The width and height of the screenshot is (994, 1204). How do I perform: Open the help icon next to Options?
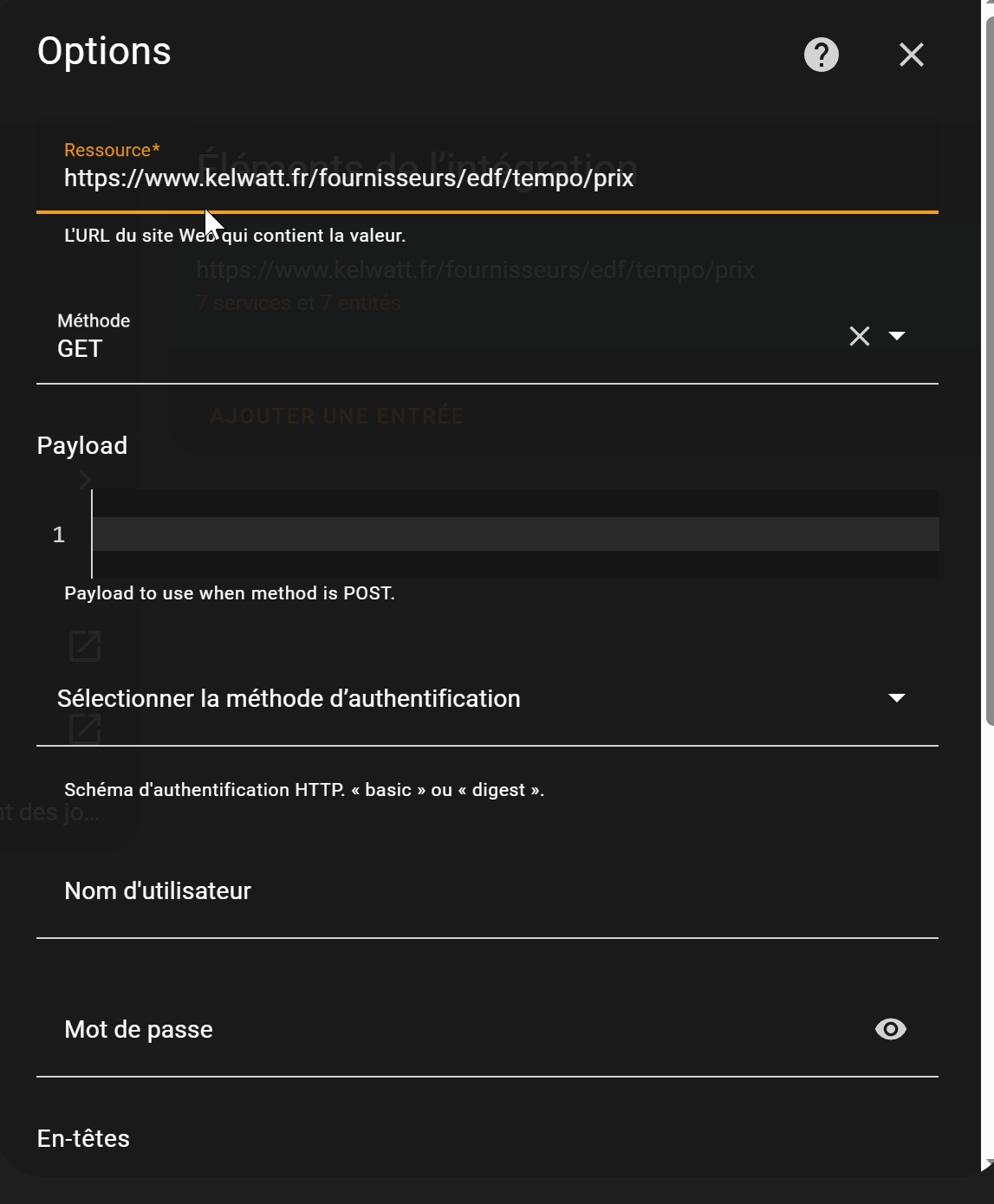click(x=821, y=55)
